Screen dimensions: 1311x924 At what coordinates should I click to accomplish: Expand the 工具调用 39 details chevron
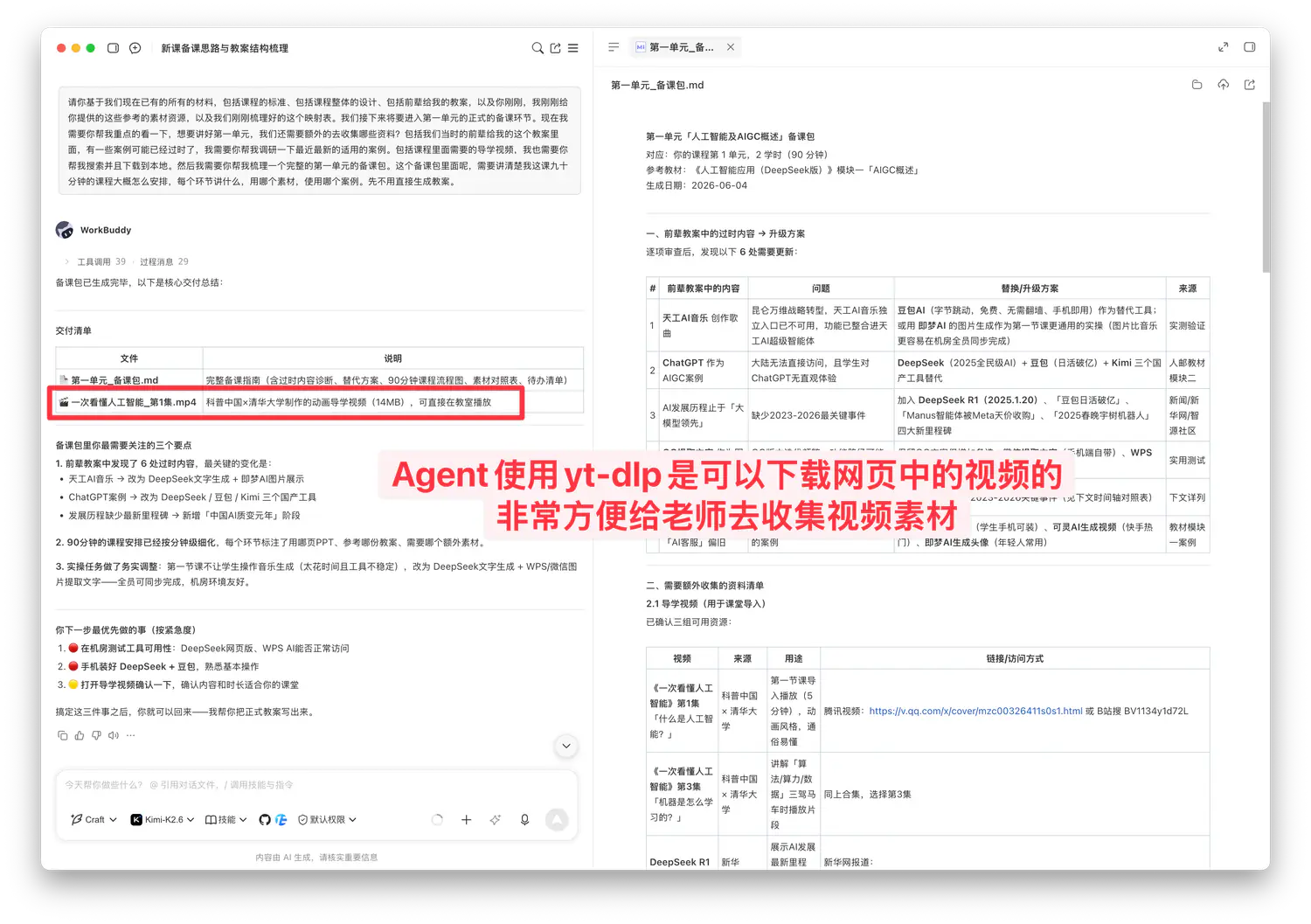67,261
